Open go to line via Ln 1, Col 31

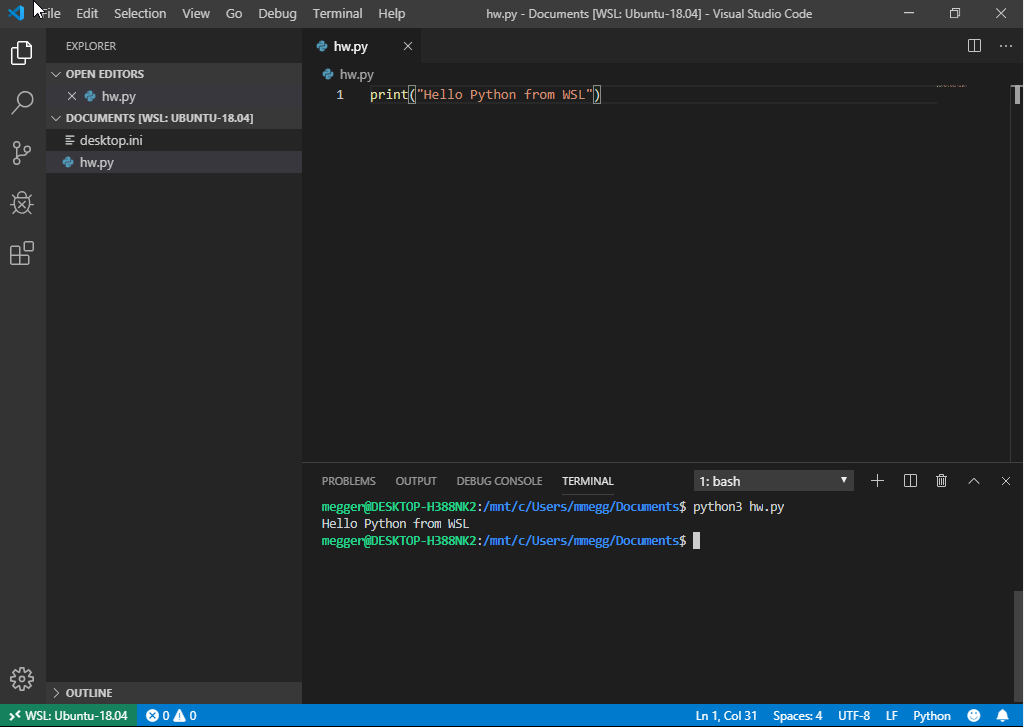point(726,715)
